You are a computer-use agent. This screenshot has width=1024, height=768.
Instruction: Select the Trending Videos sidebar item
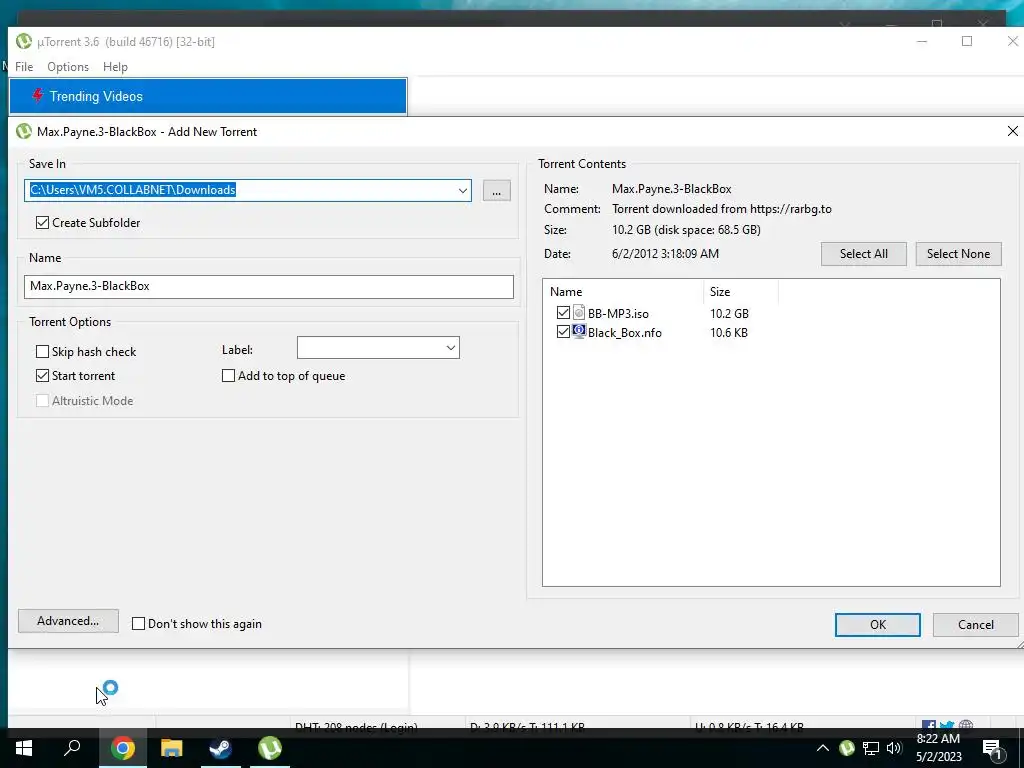pyautogui.click(x=208, y=96)
